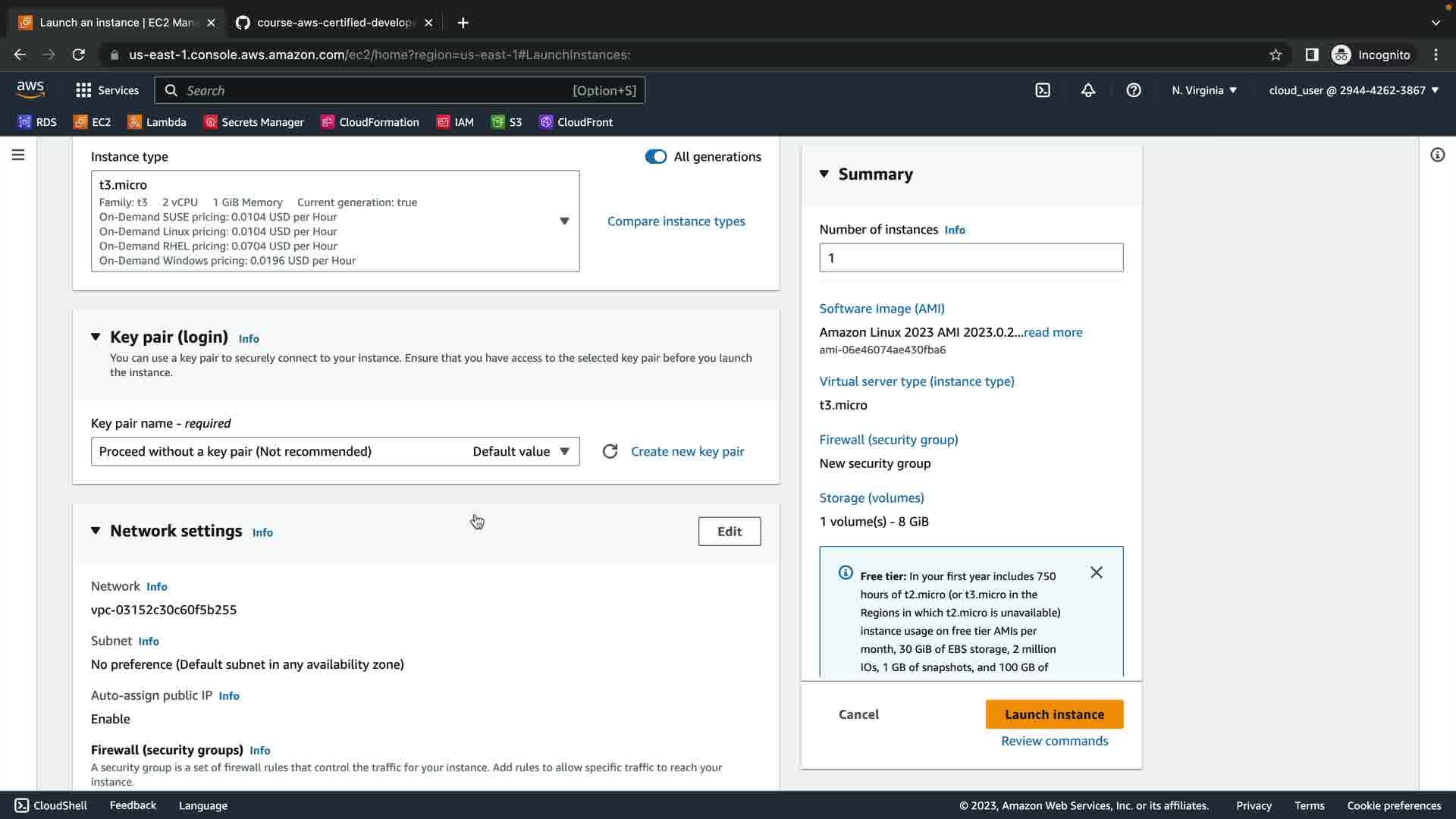Click the Number of instances field
1456x819 pixels.
[x=971, y=258]
